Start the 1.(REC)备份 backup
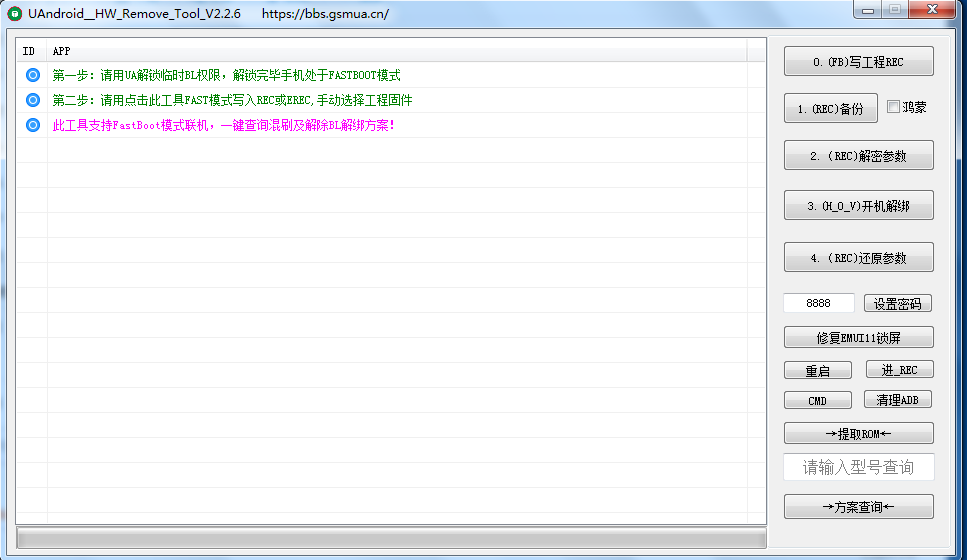This screenshot has height=560, width=967. coord(830,108)
